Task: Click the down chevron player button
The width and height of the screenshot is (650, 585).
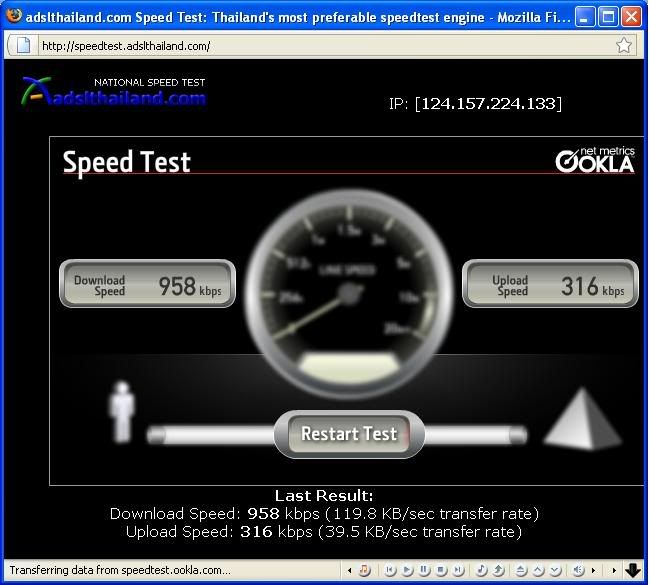Action: 555,570
